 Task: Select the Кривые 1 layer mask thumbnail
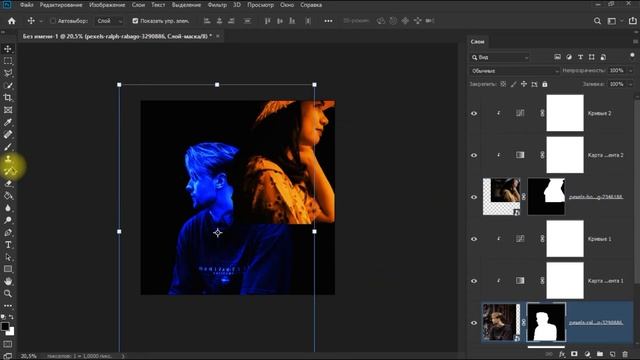coord(565,239)
